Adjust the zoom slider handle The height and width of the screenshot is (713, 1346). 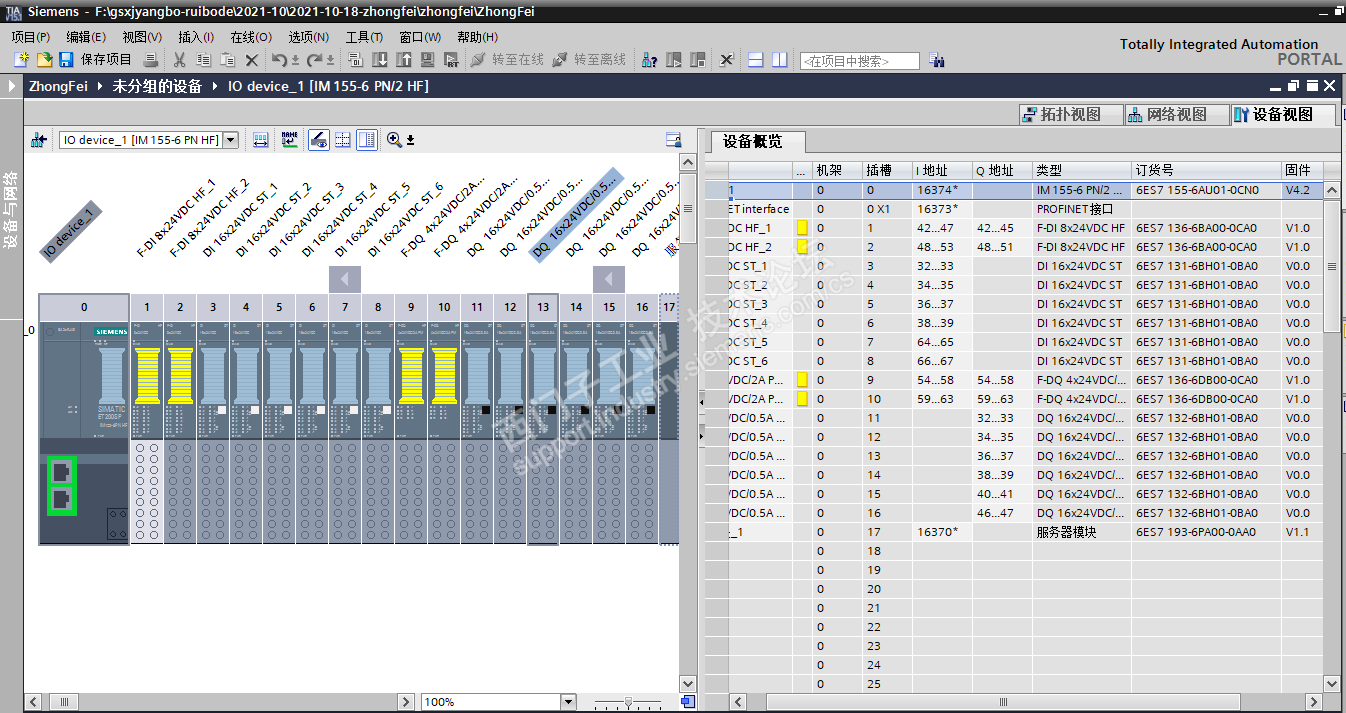tap(628, 702)
